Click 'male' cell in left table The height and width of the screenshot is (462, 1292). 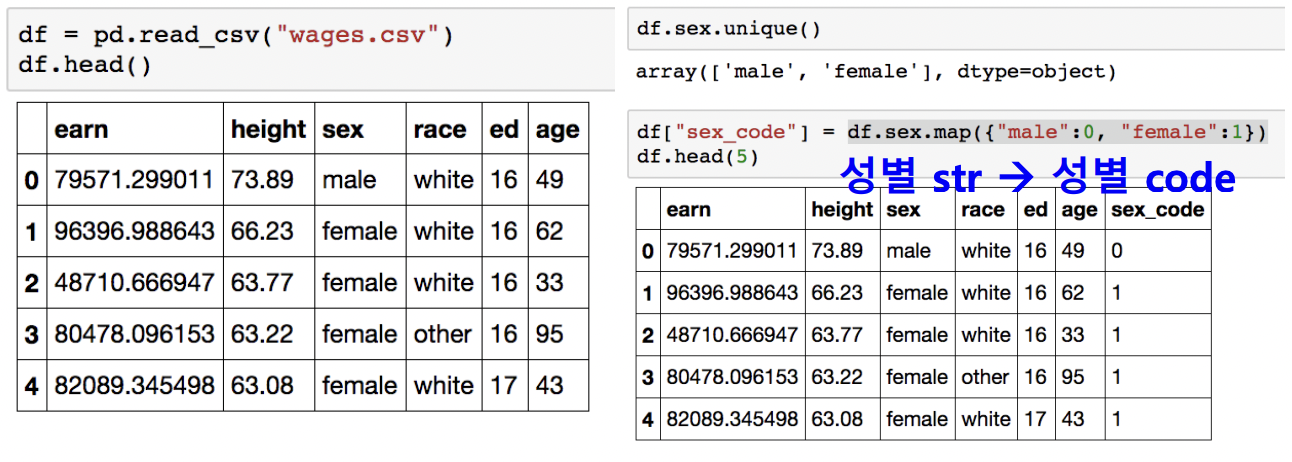pos(349,180)
